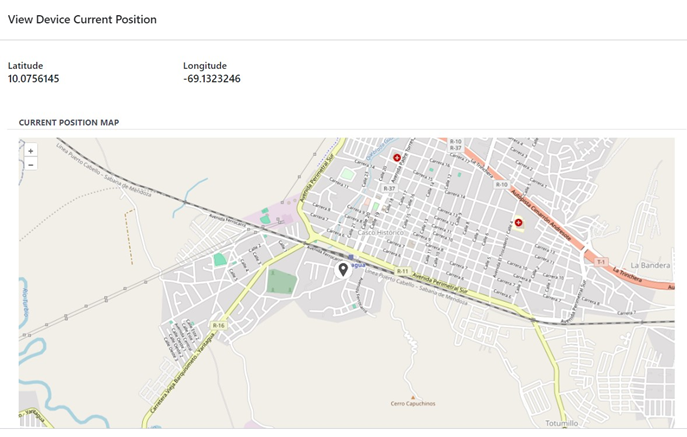
Task: Click the black device location pin
Action: [343, 269]
